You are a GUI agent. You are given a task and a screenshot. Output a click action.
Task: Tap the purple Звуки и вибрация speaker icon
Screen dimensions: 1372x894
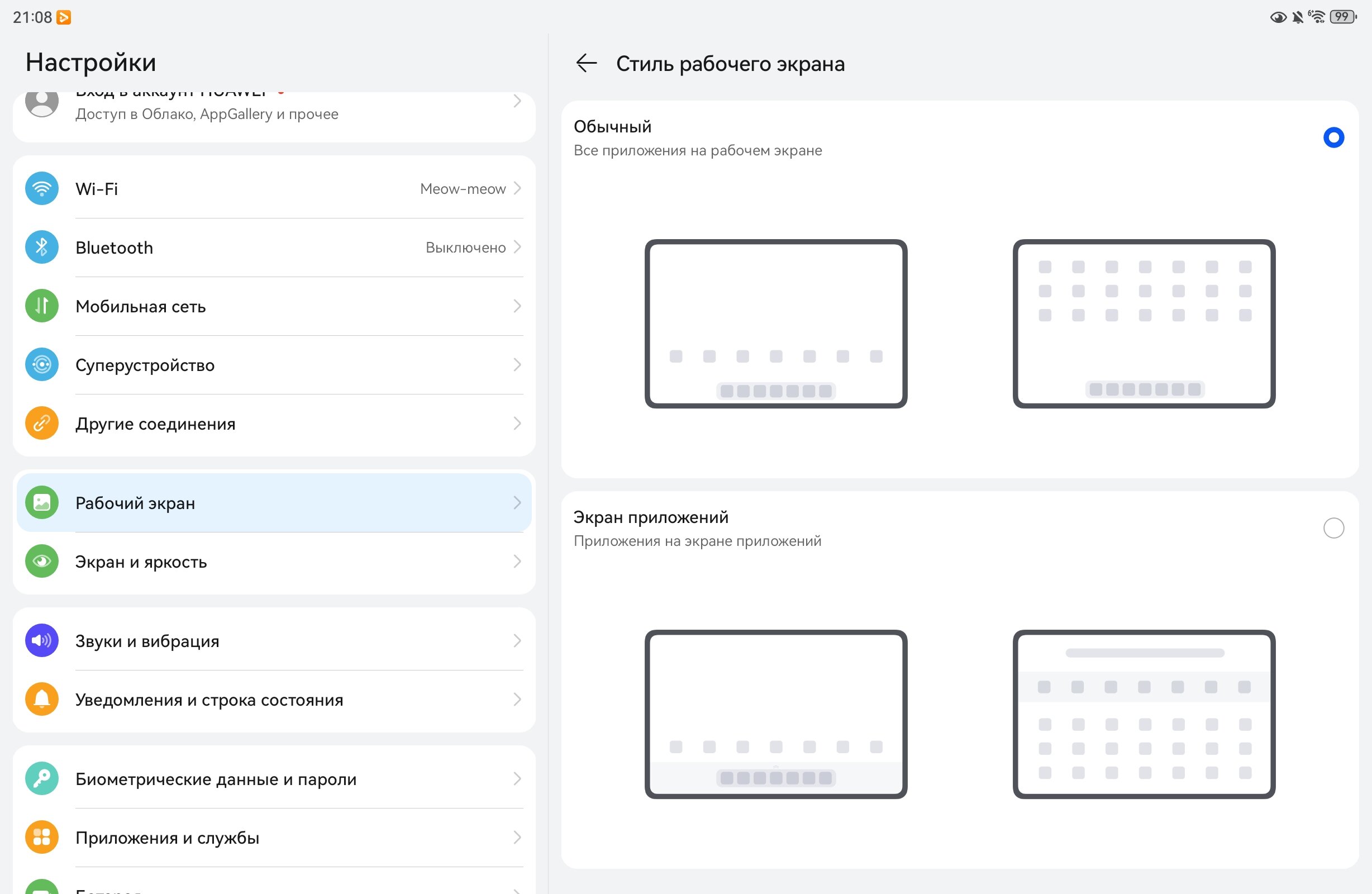click(x=41, y=641)
